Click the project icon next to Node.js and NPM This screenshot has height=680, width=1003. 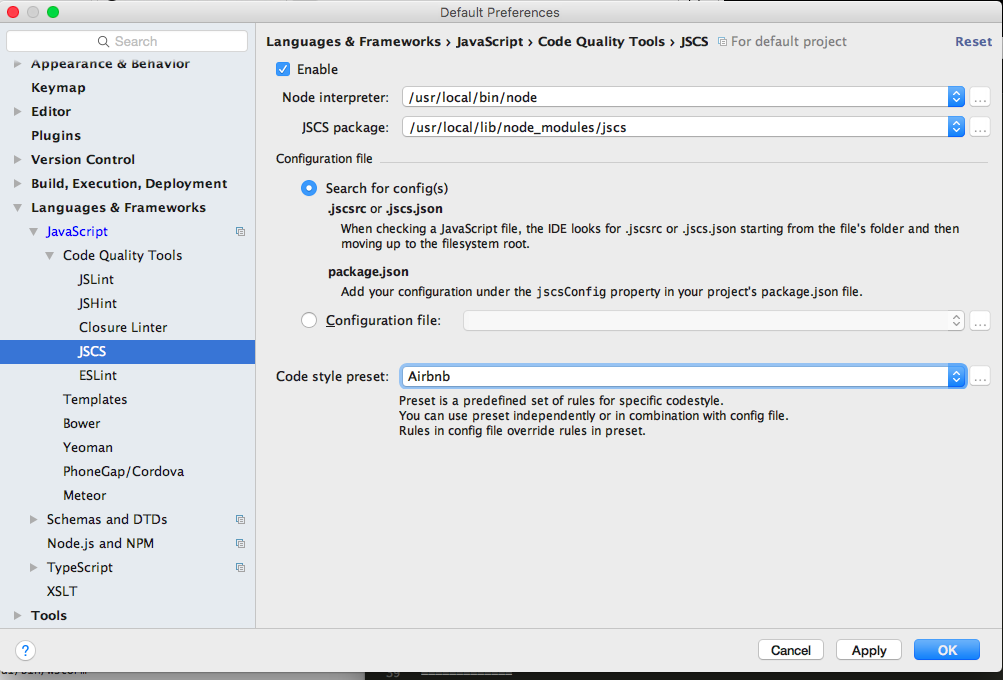240,543
